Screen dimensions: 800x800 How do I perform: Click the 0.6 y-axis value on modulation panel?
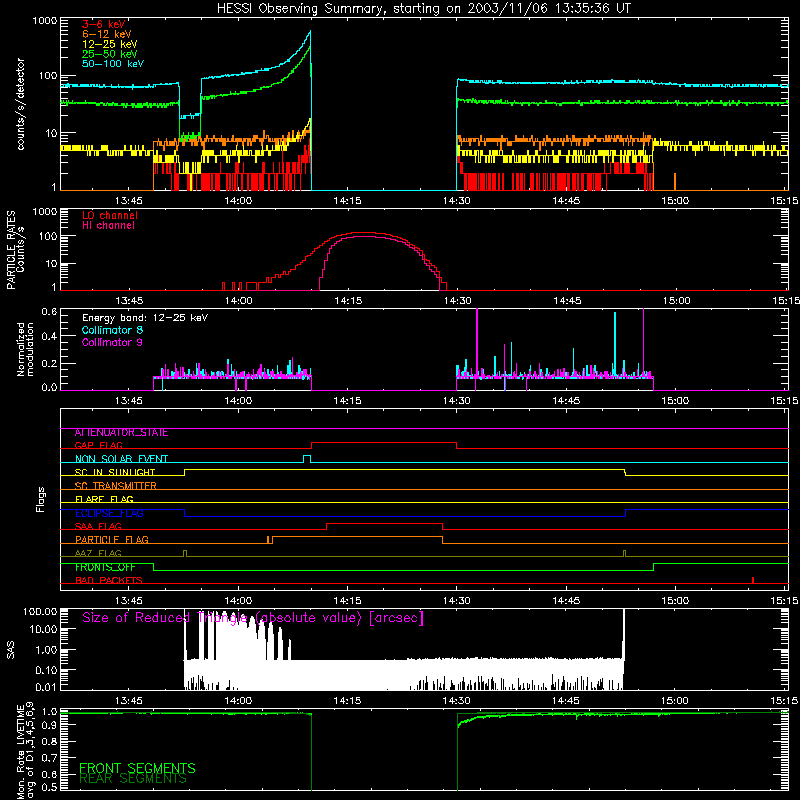tap(49, 312)
